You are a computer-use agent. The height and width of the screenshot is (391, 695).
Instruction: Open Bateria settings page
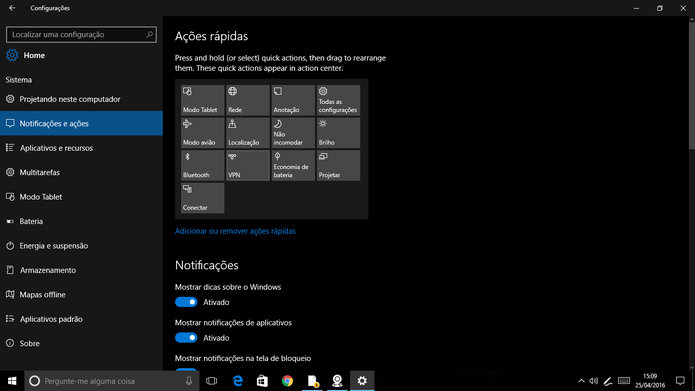point(82,221)
